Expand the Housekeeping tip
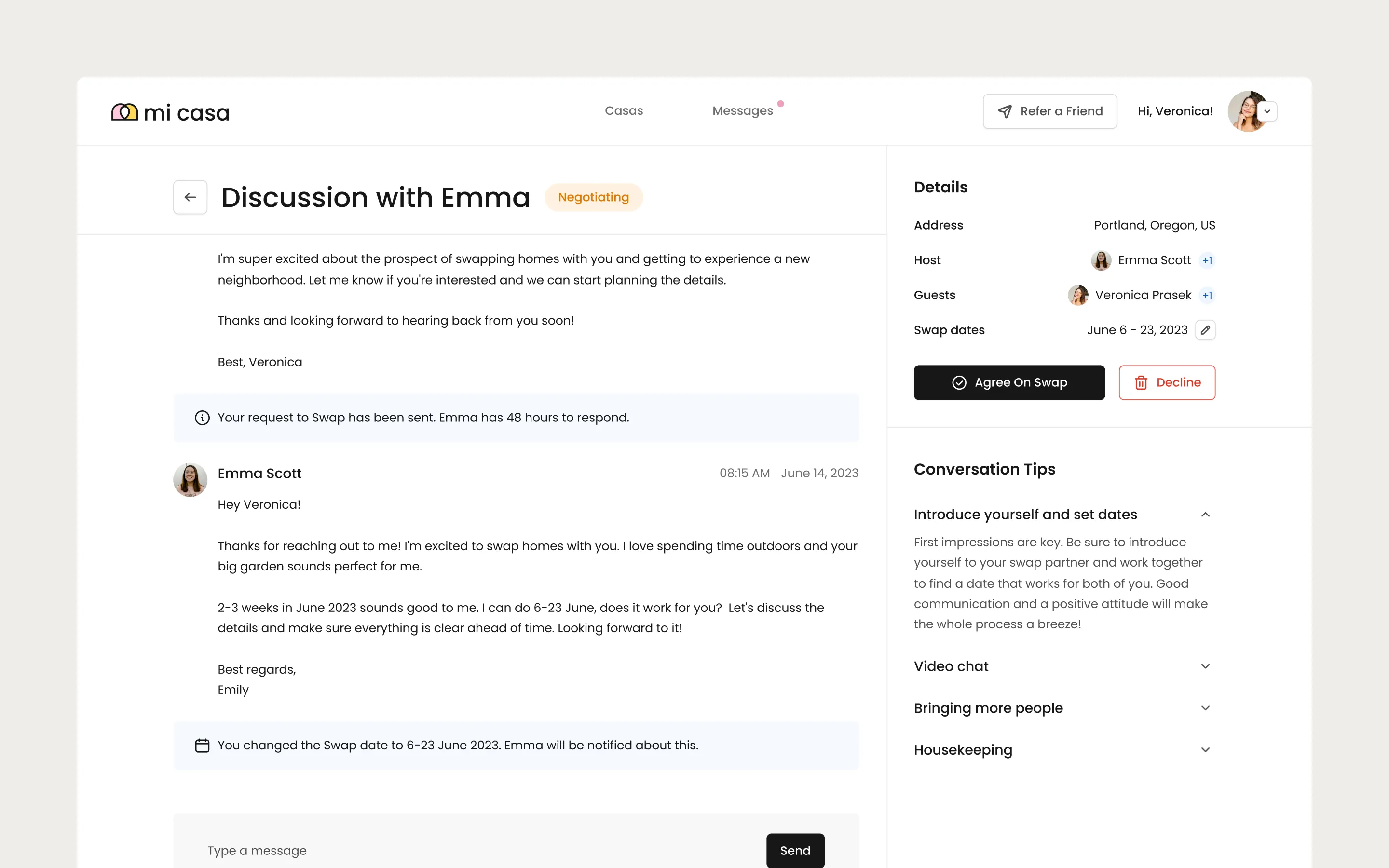The width and height of the screenshot is (1389, 868). (1205, 750)
